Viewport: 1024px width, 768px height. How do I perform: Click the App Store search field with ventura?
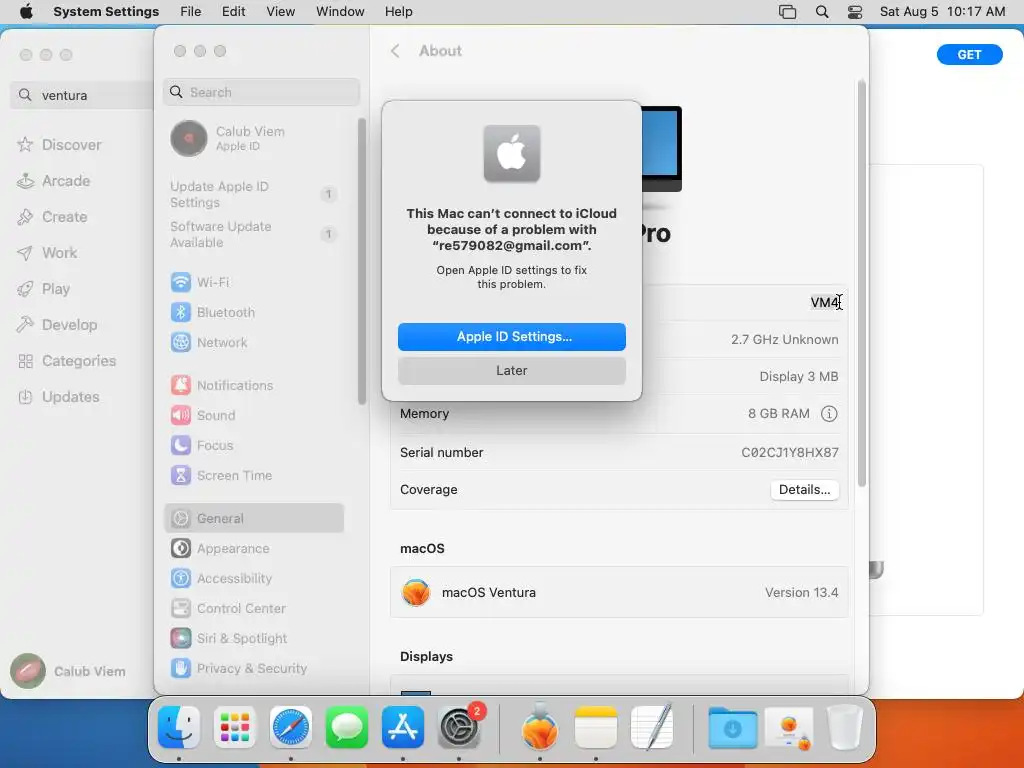coord(82,95)
